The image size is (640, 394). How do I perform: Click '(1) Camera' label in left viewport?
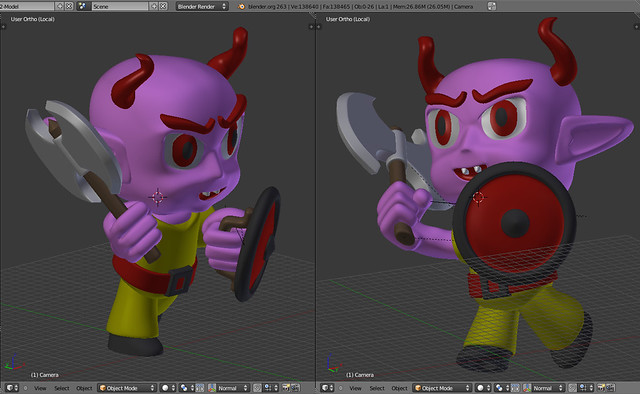pyautogui.click(x=44, y=375)
